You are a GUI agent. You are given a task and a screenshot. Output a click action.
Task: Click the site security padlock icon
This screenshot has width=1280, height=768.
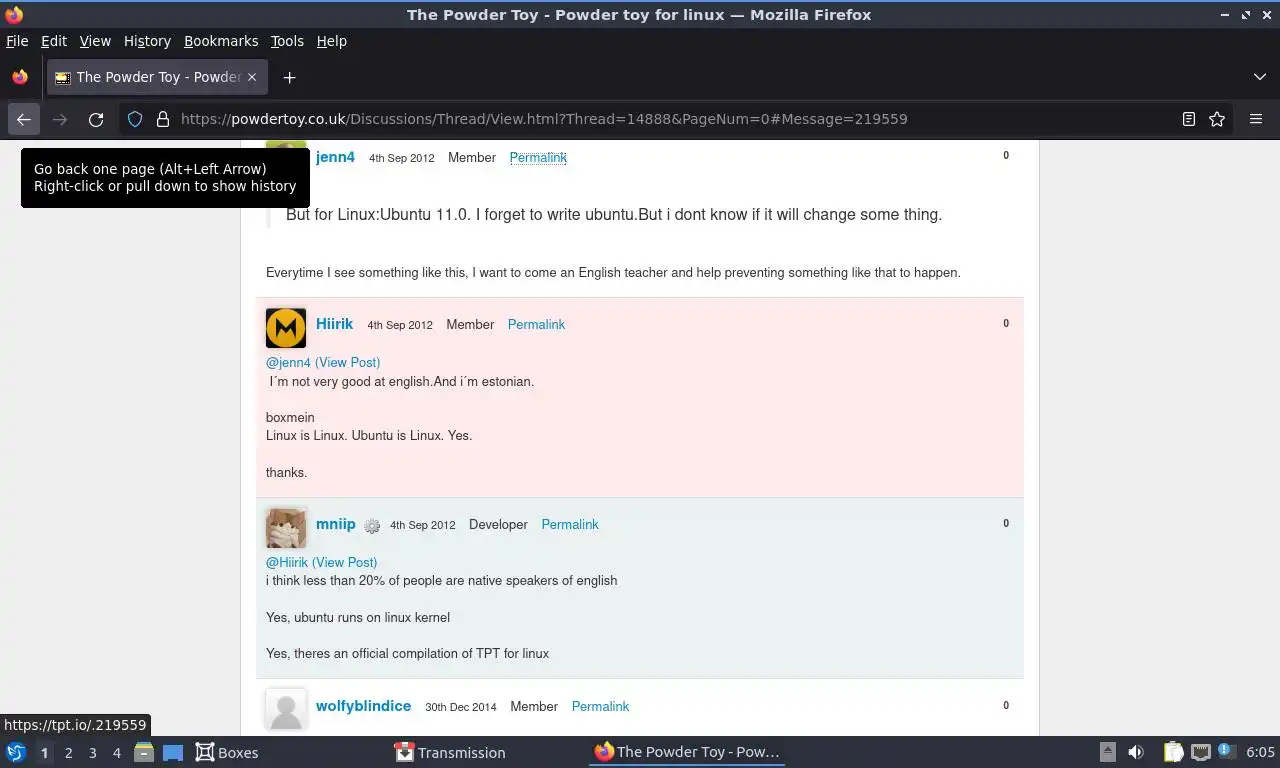click(x=163, y=119)
